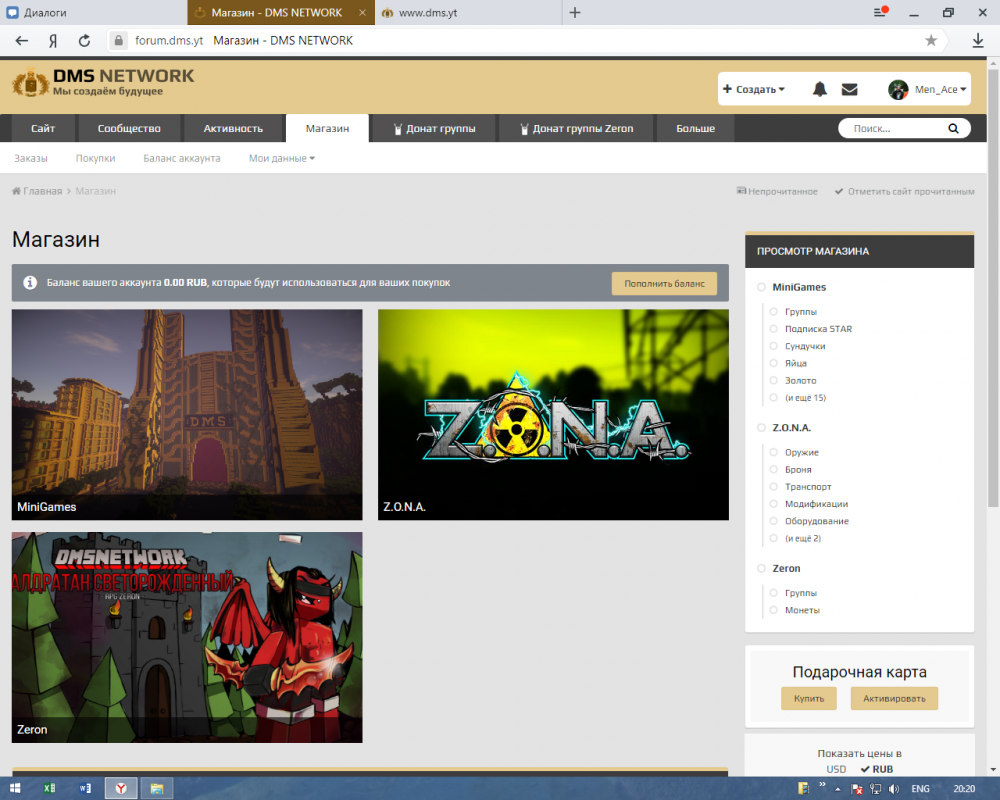Select the Сундучки category radio
The image size is (1000, 800).
pos(774,346)
